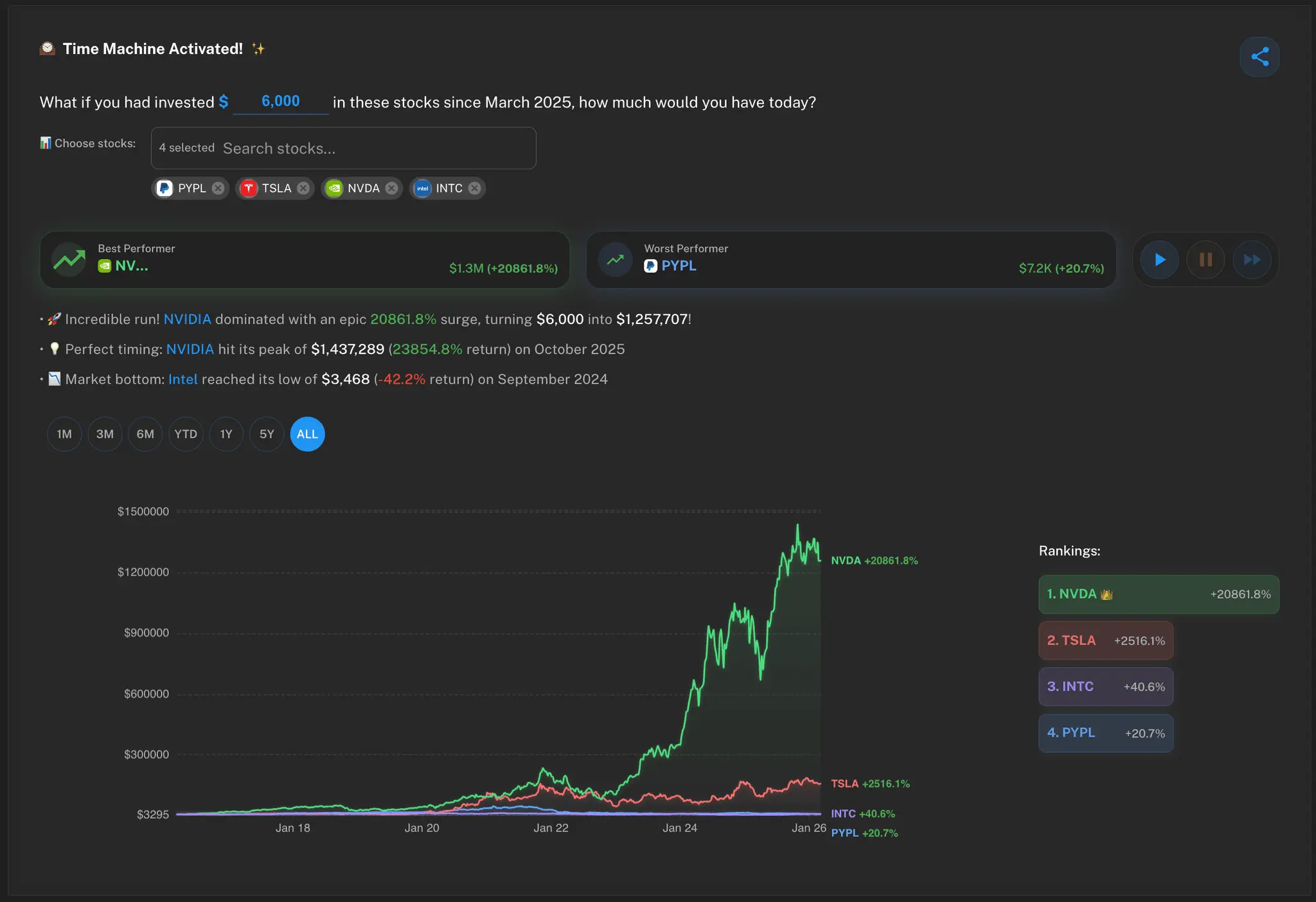Click the Rankings: heading
The height and width of the screenshot is (902, 1316).
[1069, 551]
